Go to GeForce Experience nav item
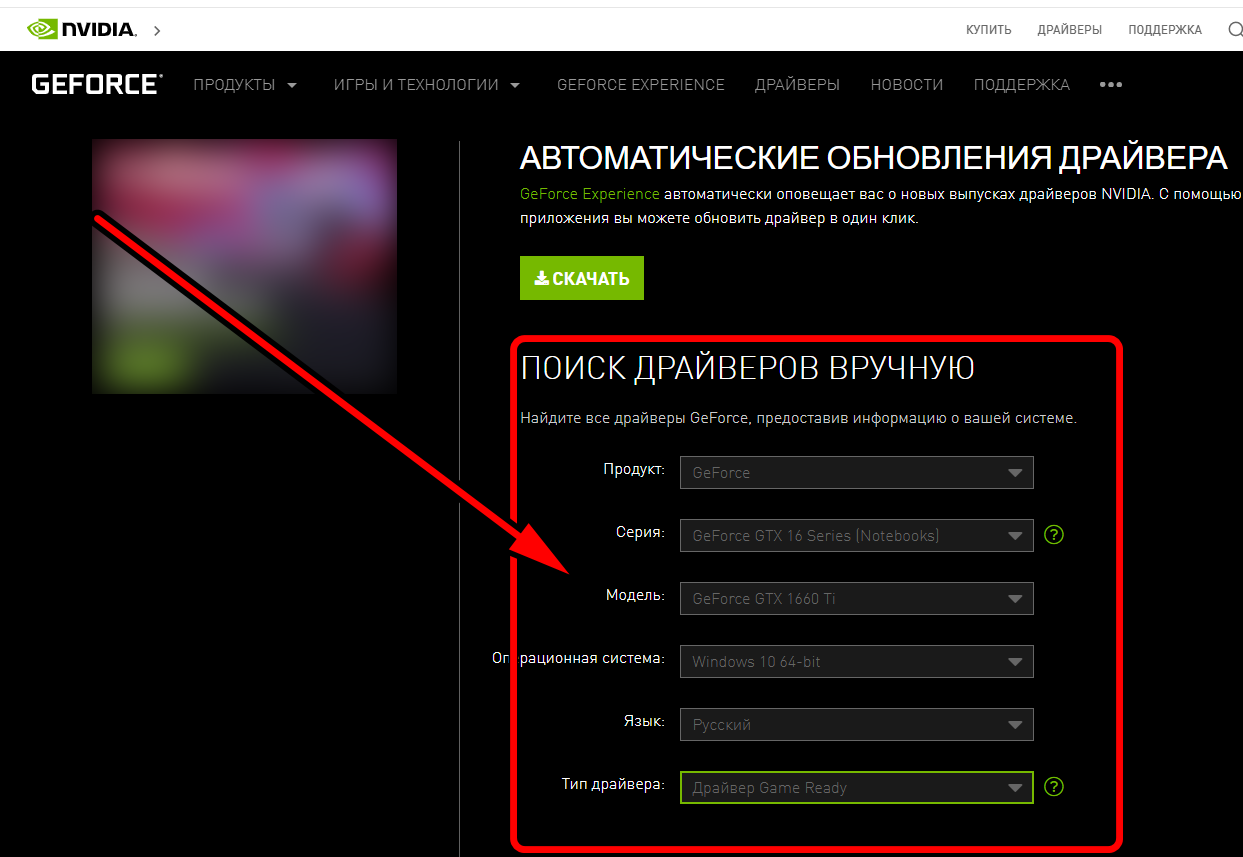Screen dimensions: 1243x857 pyautogui.click(x=640, y=85)
